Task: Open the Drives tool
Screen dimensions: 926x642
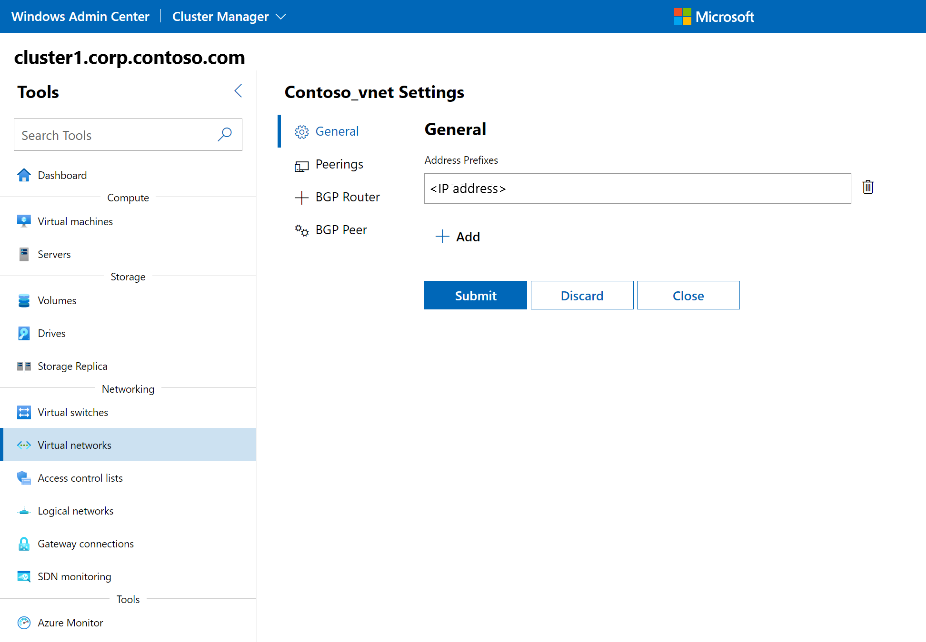Action: point(57,333)
